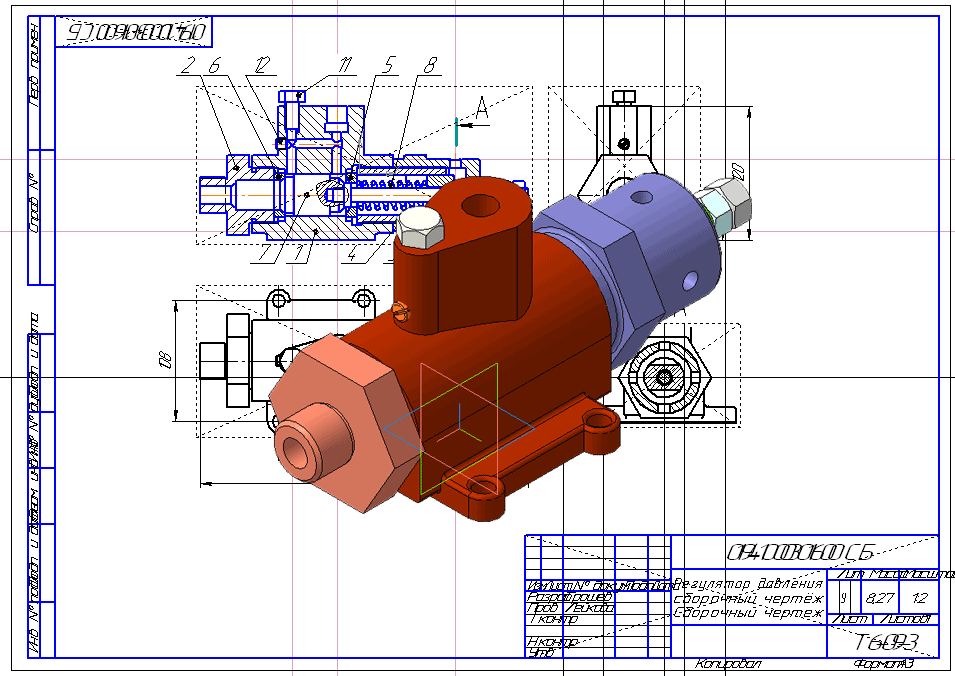
Task: Select the hex bolt head in right side view
Action: pos(623,97)
